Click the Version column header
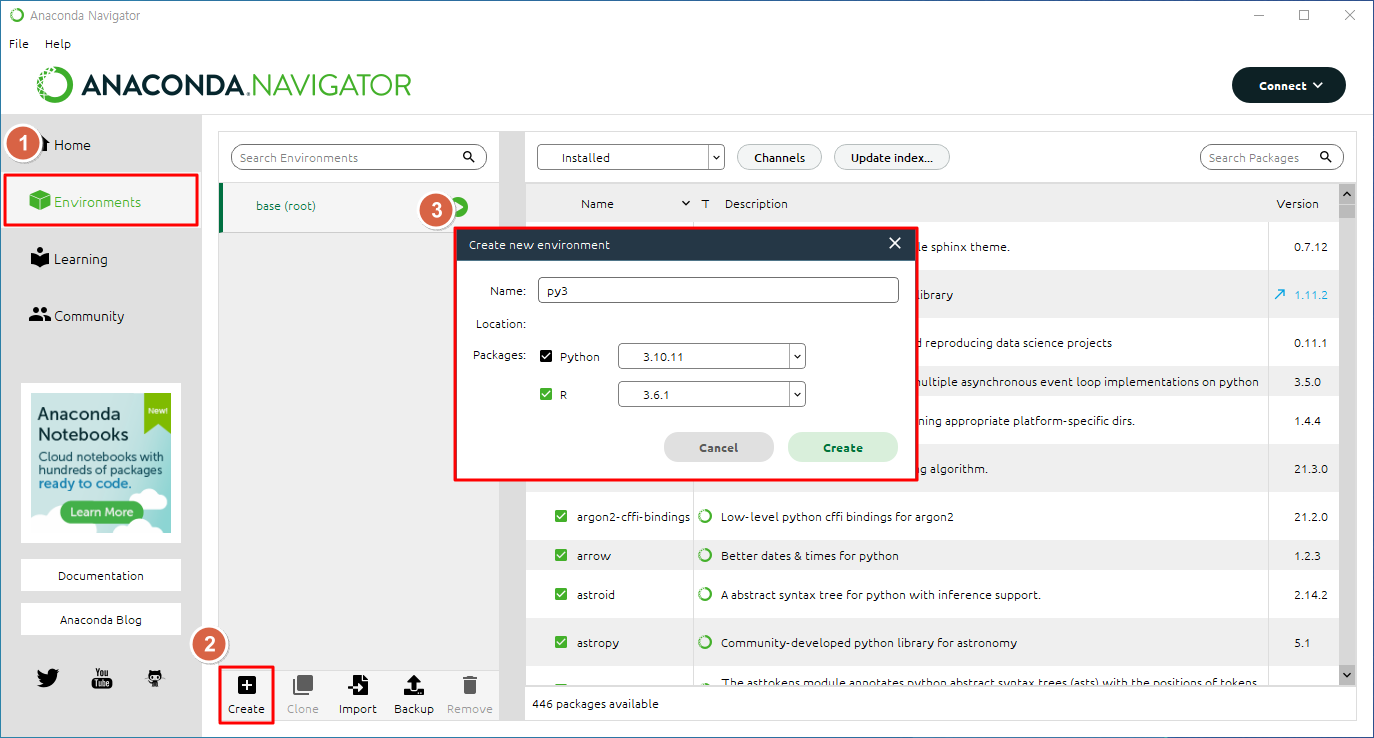This screenshot has height=738, width=1374. coord(1297,204)
